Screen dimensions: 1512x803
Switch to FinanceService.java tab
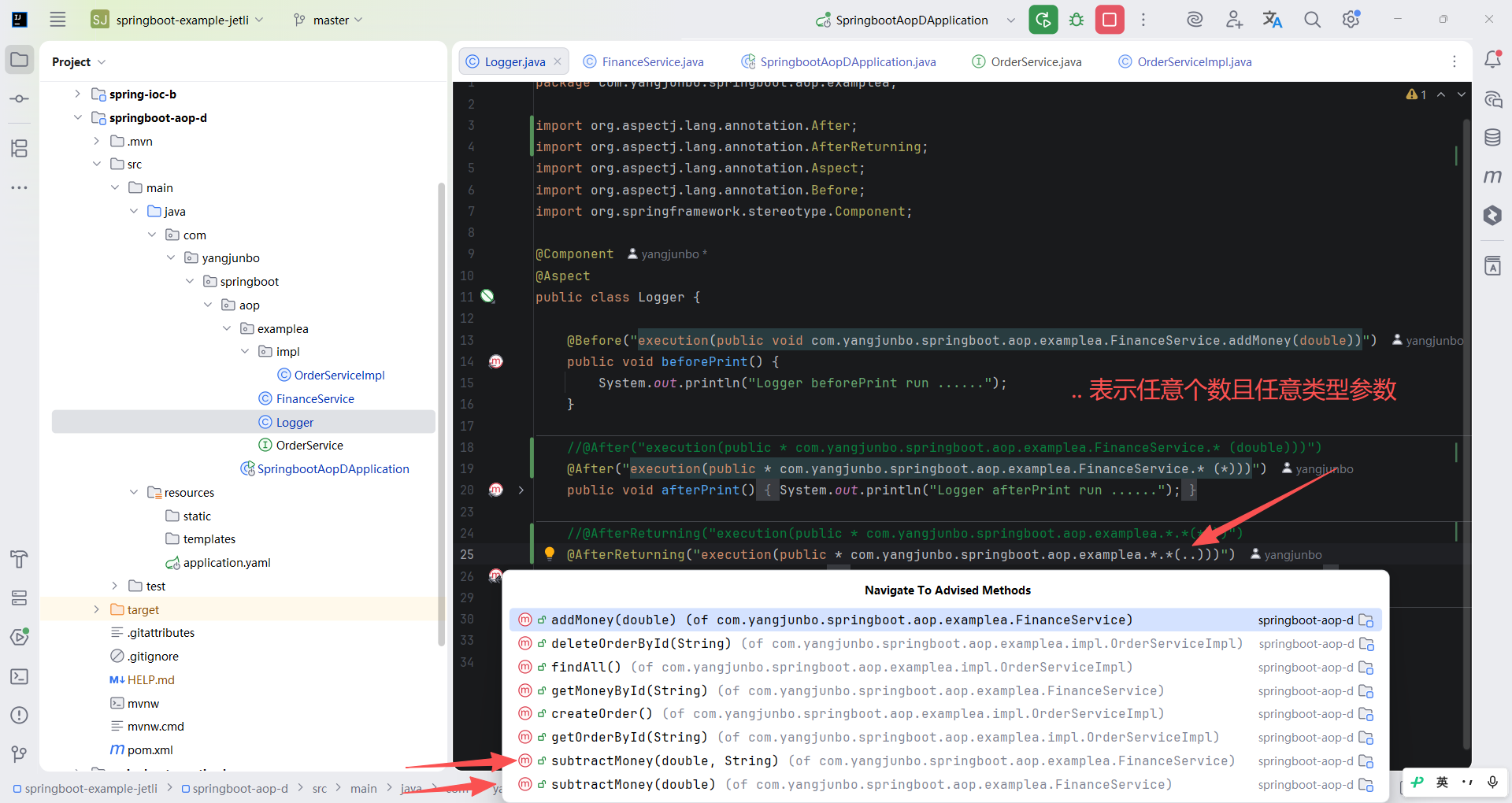tap(643, 61)
